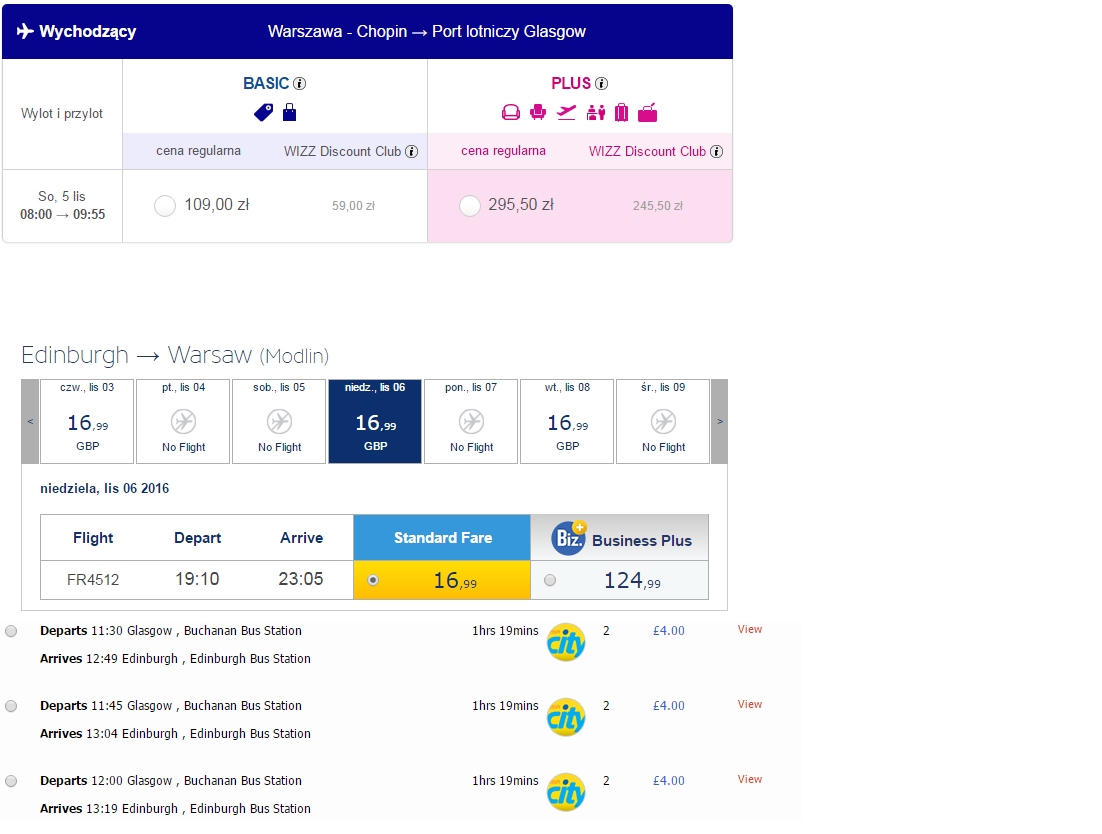Select the Business Plus 124,99 radio button
The height and width of the screenshot is (834, 1102).
point(550,580)
